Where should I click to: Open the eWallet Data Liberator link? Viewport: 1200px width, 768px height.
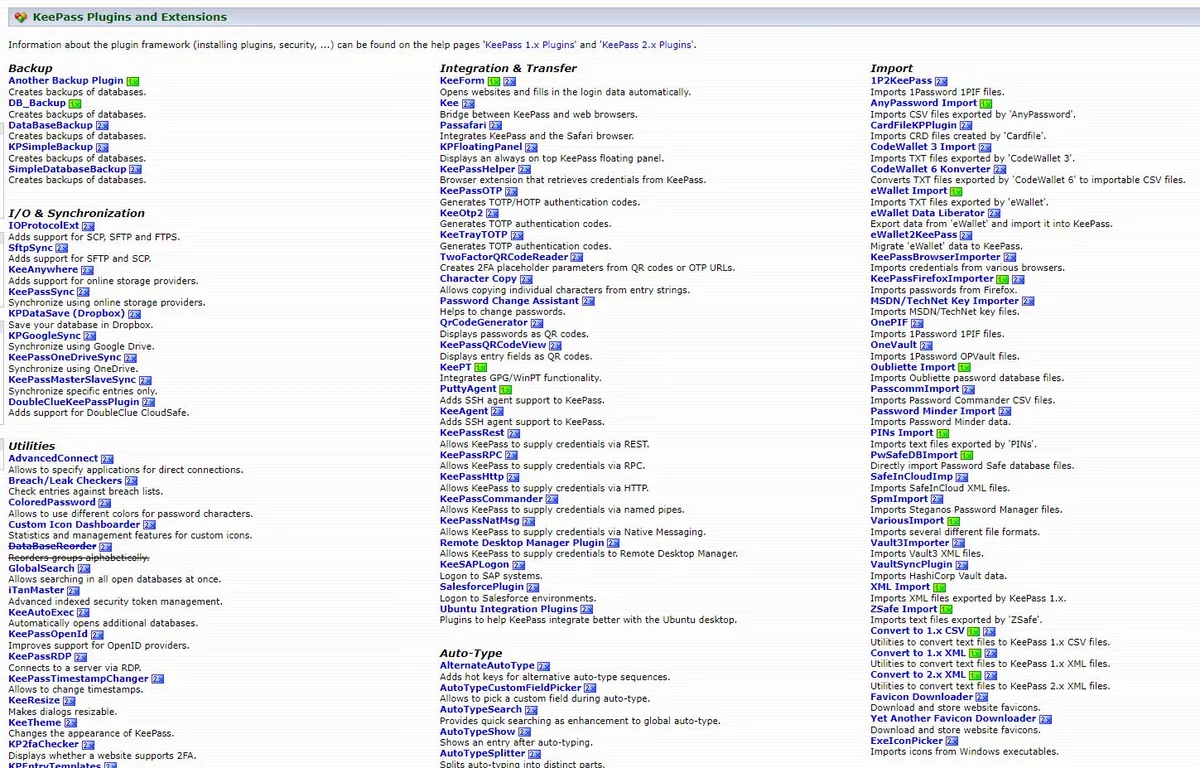click(928, 213)
